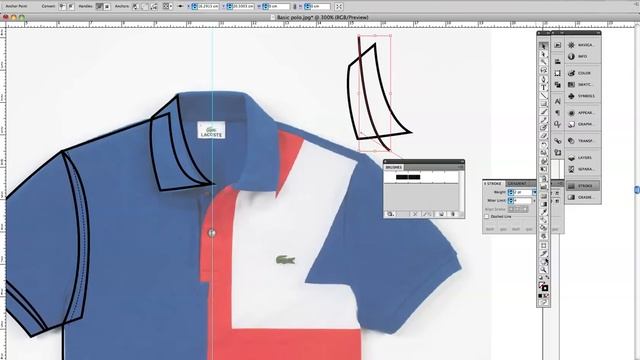Select the Selection arrow tool
Screen dimensions: 640x360
(x=543, y=45)
